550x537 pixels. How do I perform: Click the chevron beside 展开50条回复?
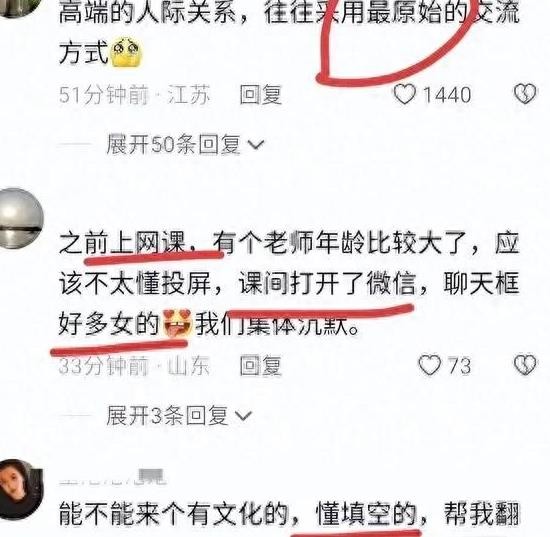256,145
